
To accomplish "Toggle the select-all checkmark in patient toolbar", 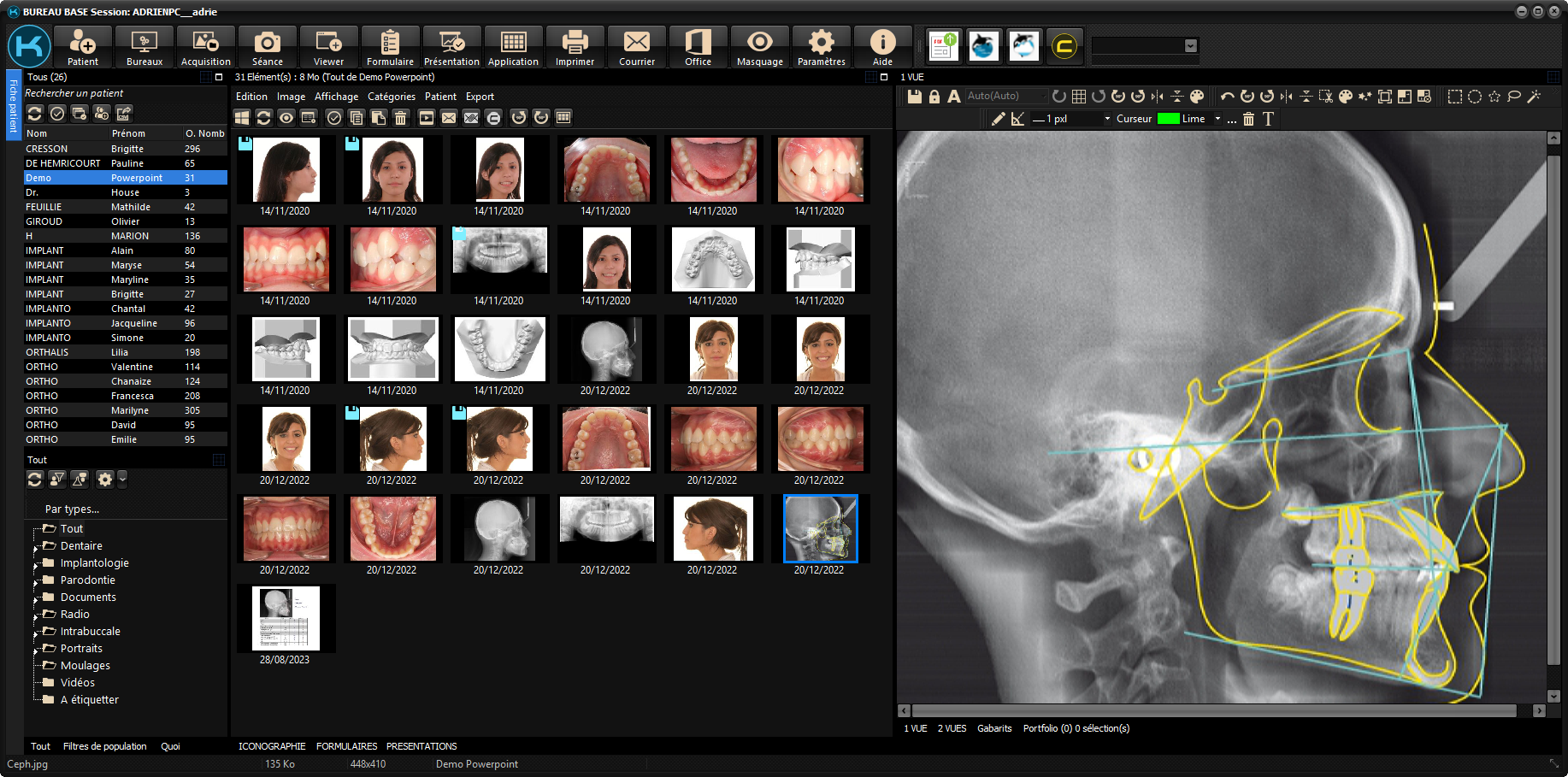I will pyautogui.click(x=57, y=114).
